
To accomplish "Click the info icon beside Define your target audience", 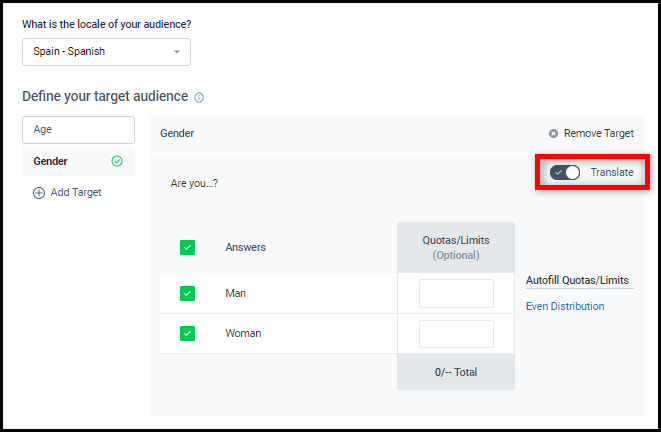I will (199, 97).
